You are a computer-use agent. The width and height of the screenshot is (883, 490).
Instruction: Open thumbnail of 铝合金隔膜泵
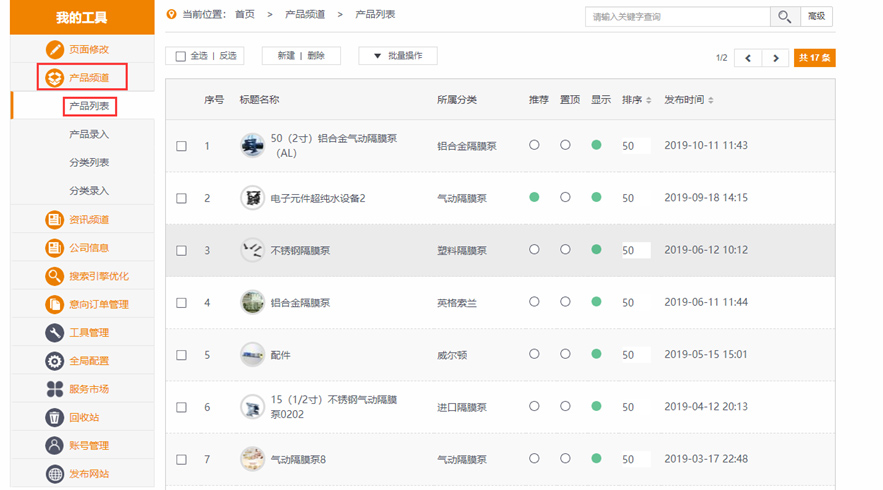pos(252,302)
